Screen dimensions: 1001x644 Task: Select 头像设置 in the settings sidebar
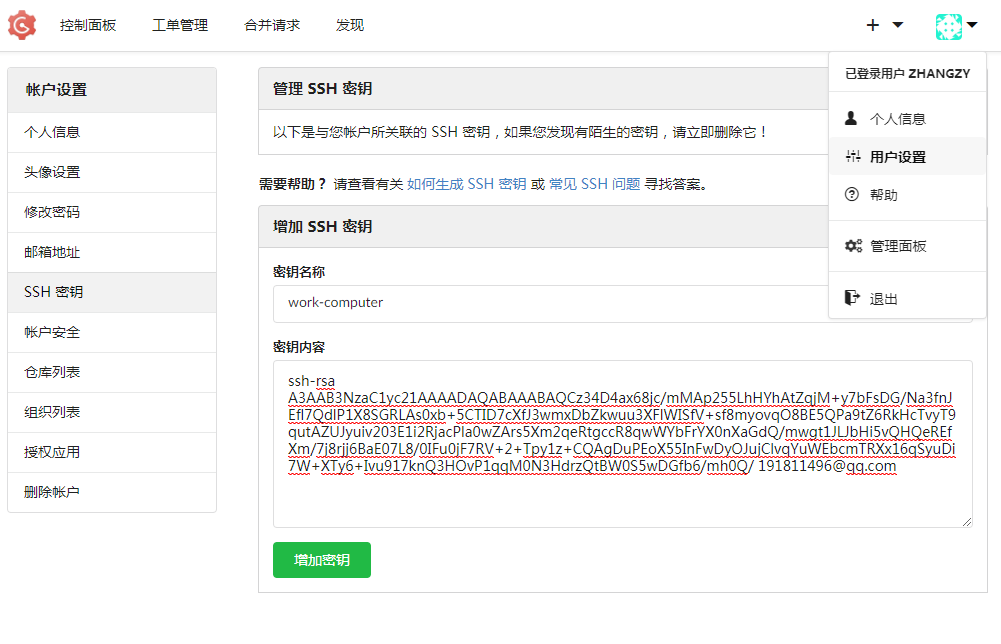52,172
